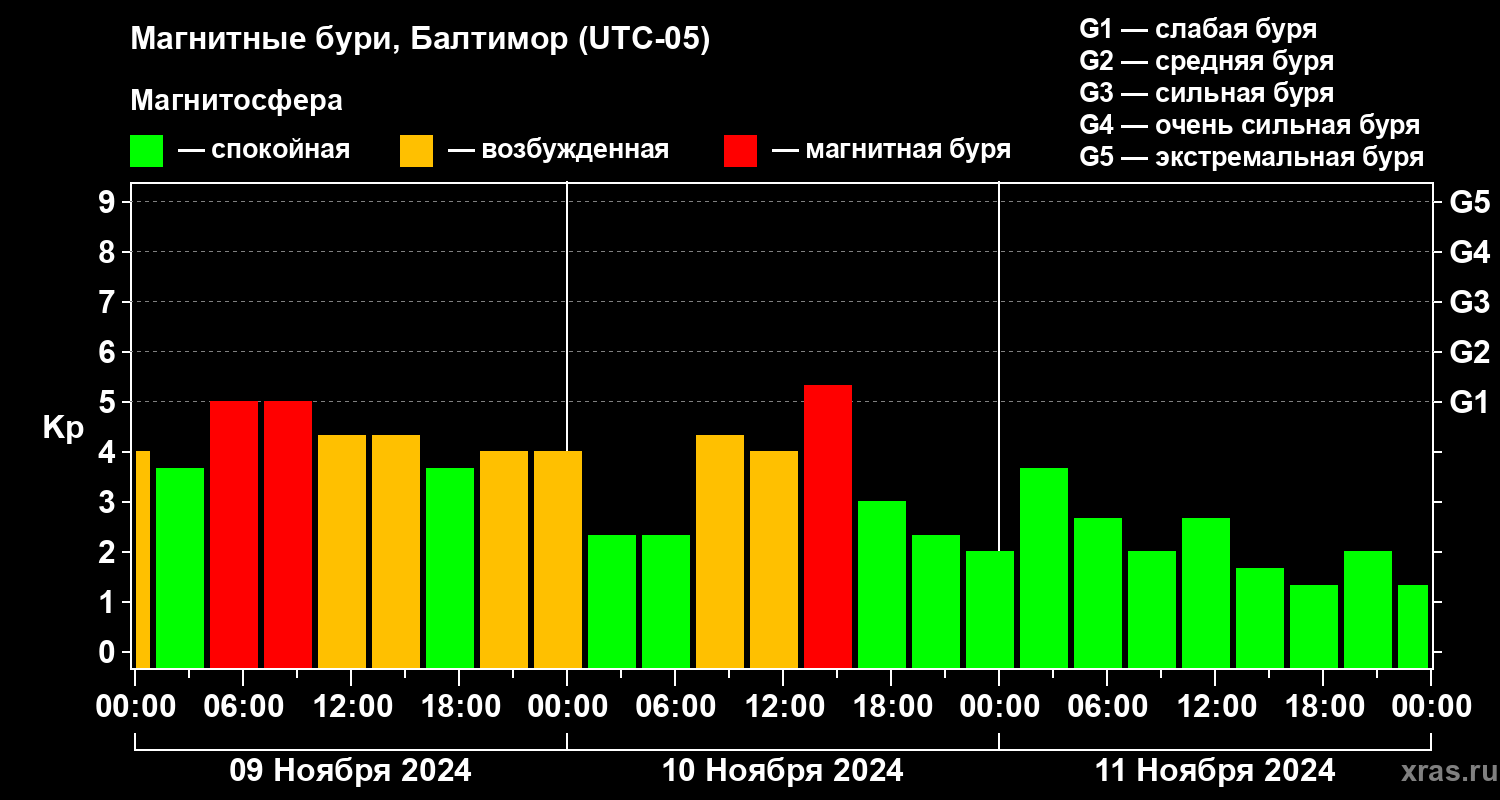Click the 18:00 time label for 10 November
Image resolution: width=1500 pixels, height=800 pixels.
click(891, 707)
